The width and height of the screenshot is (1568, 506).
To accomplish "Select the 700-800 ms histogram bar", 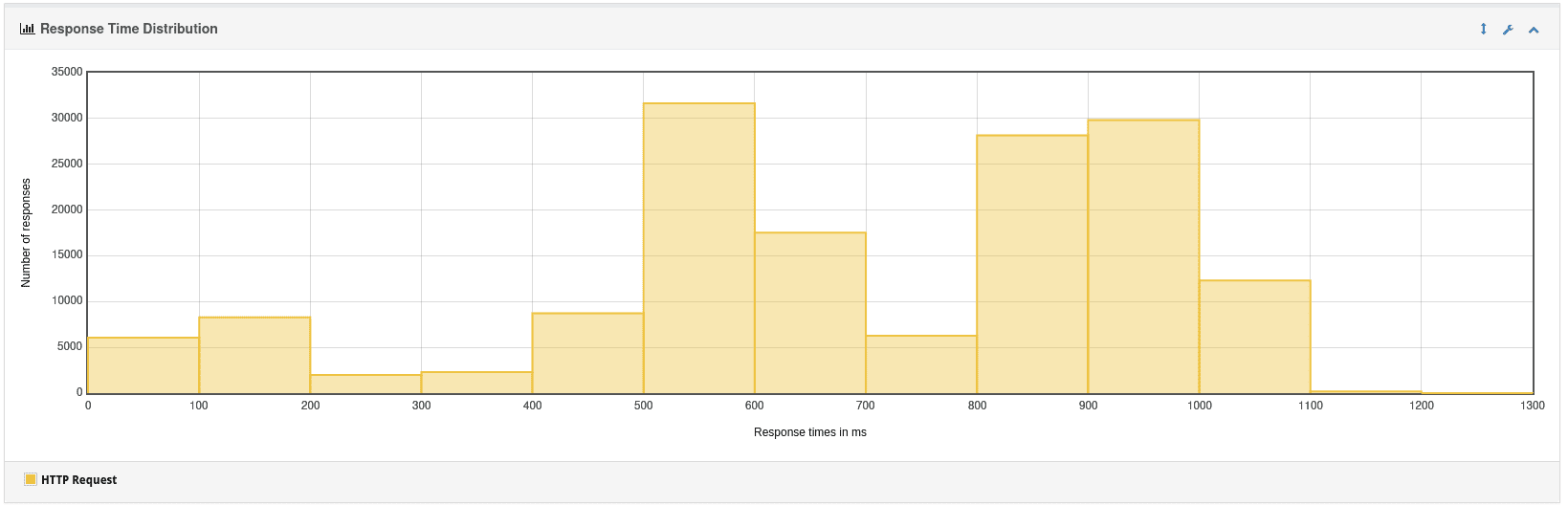I will tap(921, 364).
